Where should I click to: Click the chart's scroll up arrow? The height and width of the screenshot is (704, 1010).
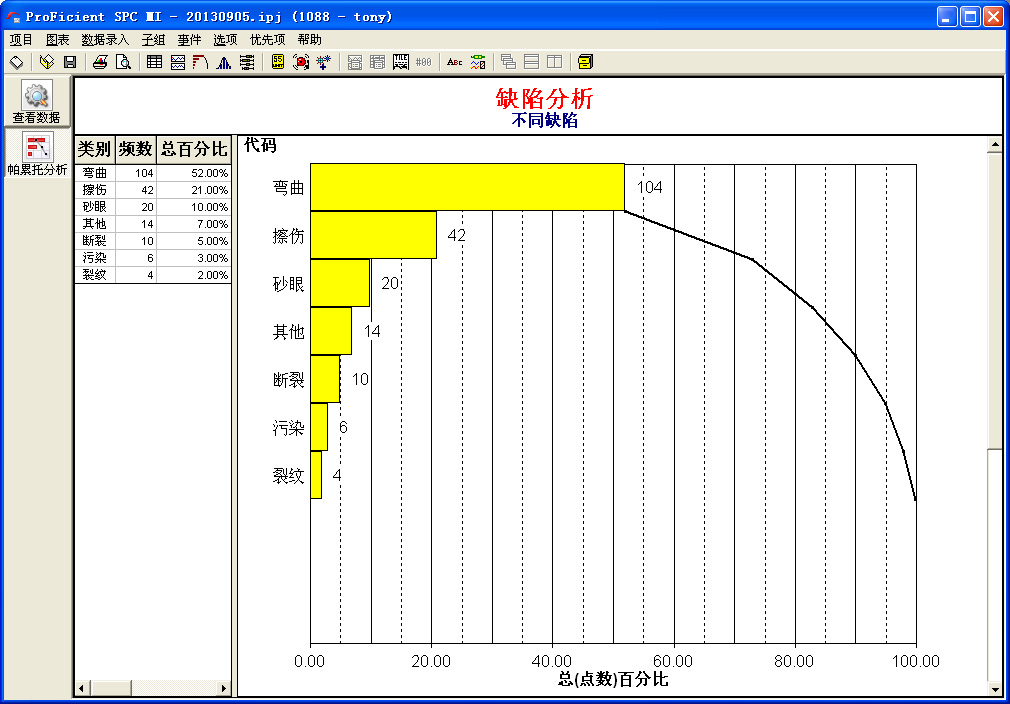(x=995, y=145)
